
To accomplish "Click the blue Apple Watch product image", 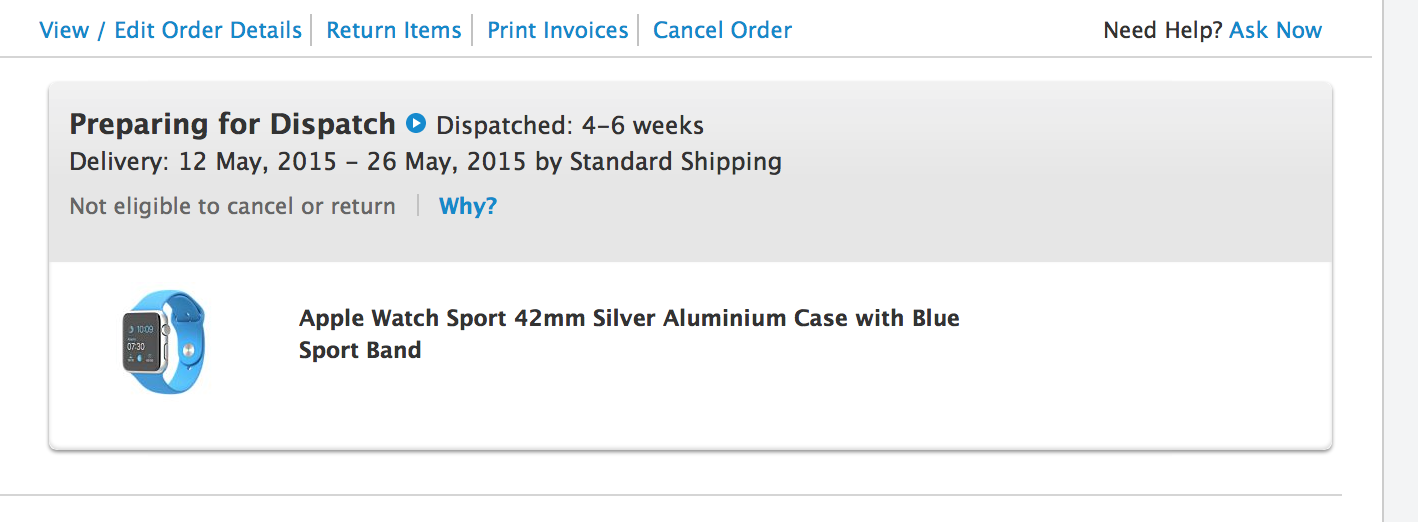I will coord(163,341).
